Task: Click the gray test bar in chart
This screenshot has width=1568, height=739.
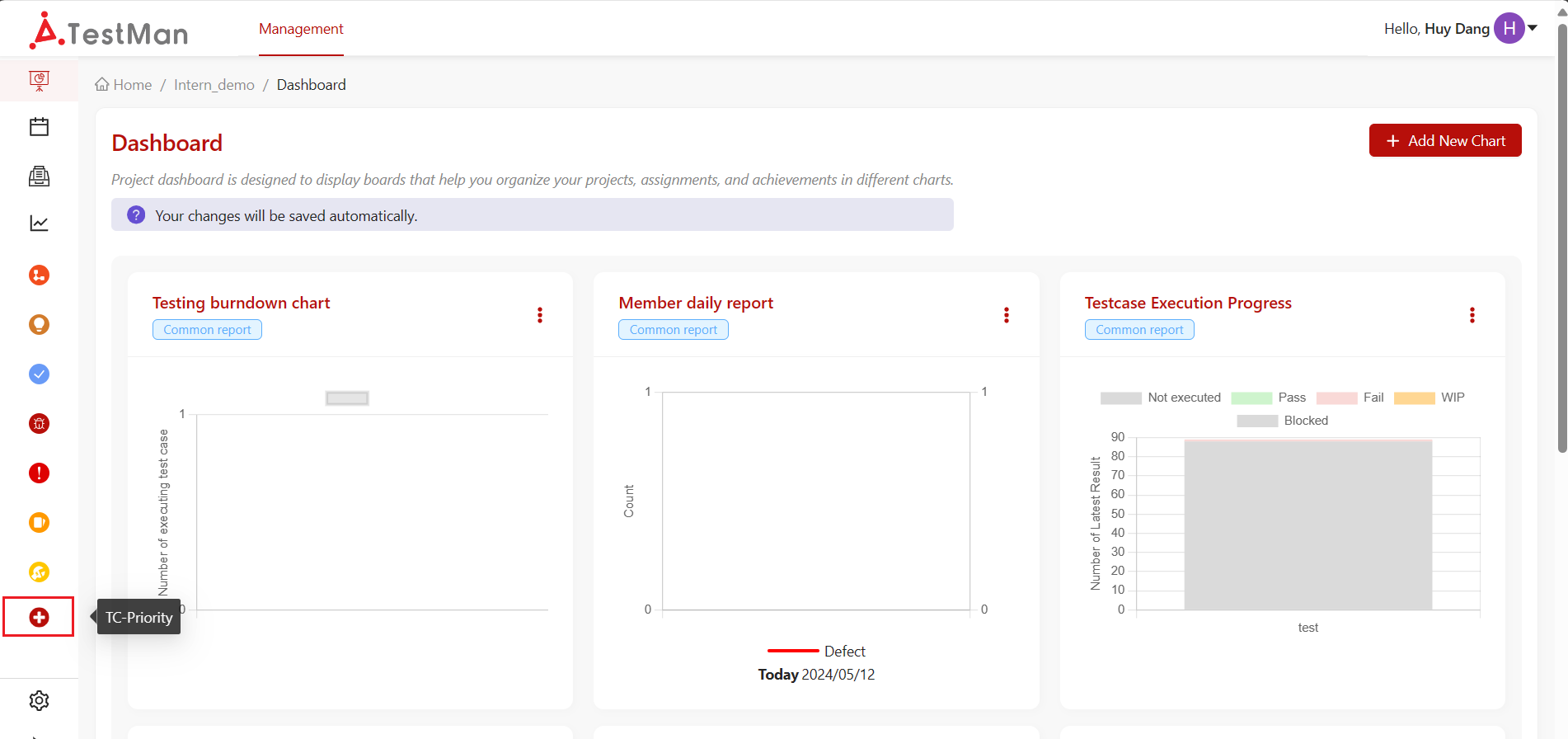Action: (x=1308, y=525)
